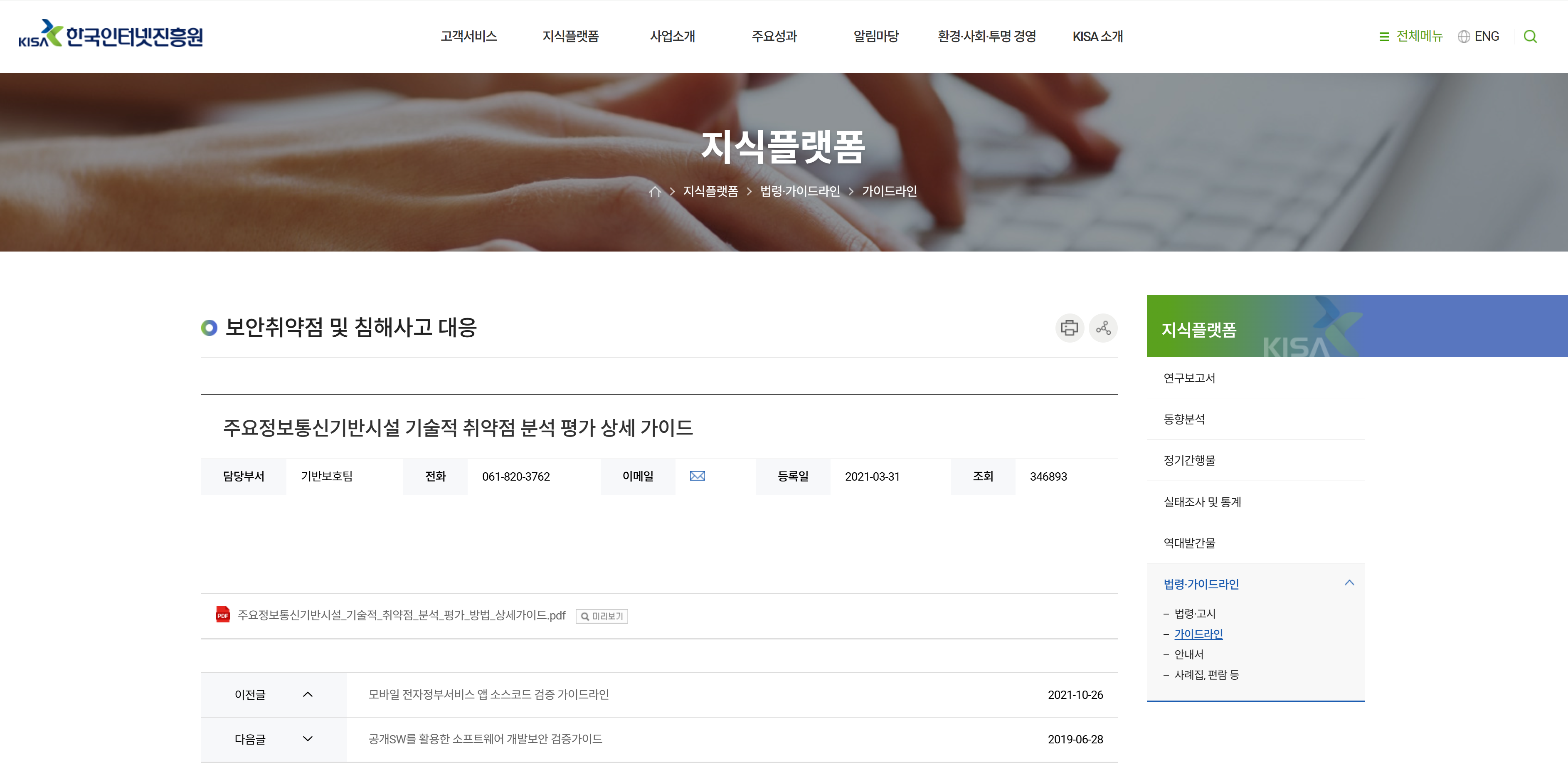1568x770 pixels.
Task: Open the 지식플랫폼 top menu
Action: click(570, 37)
